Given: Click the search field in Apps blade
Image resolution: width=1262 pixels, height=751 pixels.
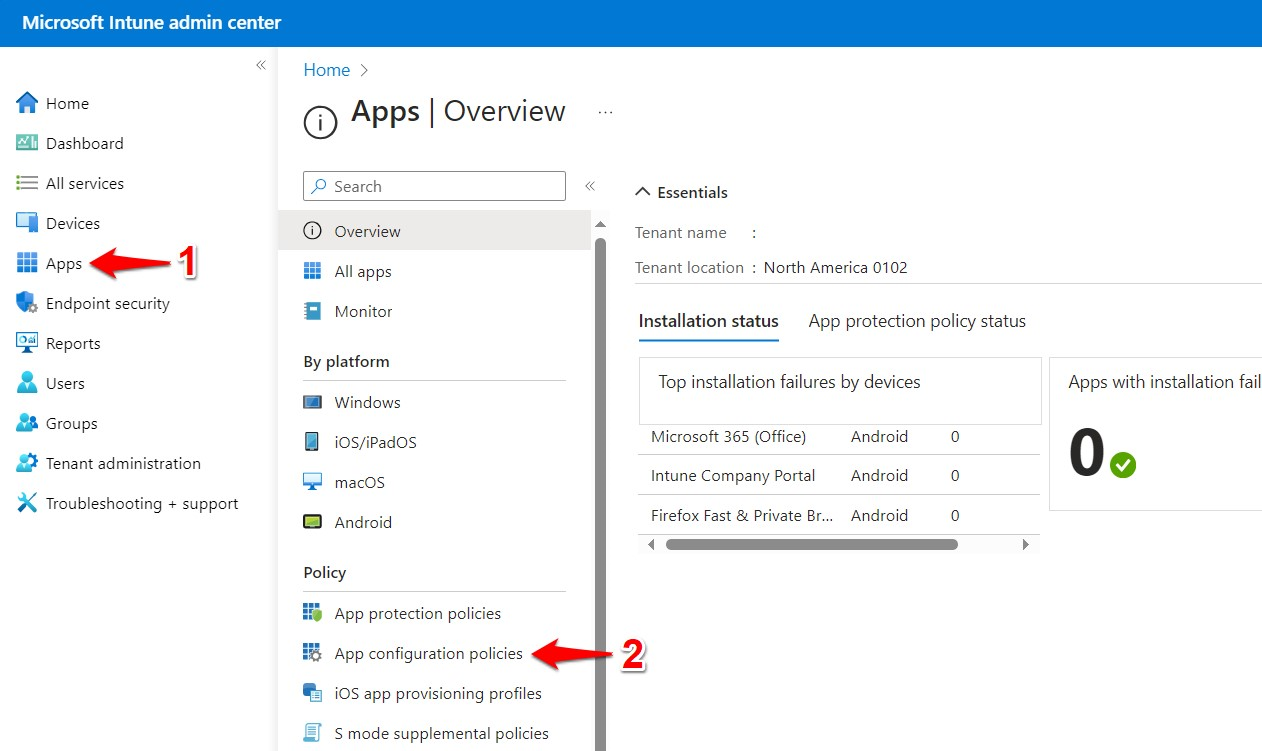Looking at the screenshot, I should point(433,186).
